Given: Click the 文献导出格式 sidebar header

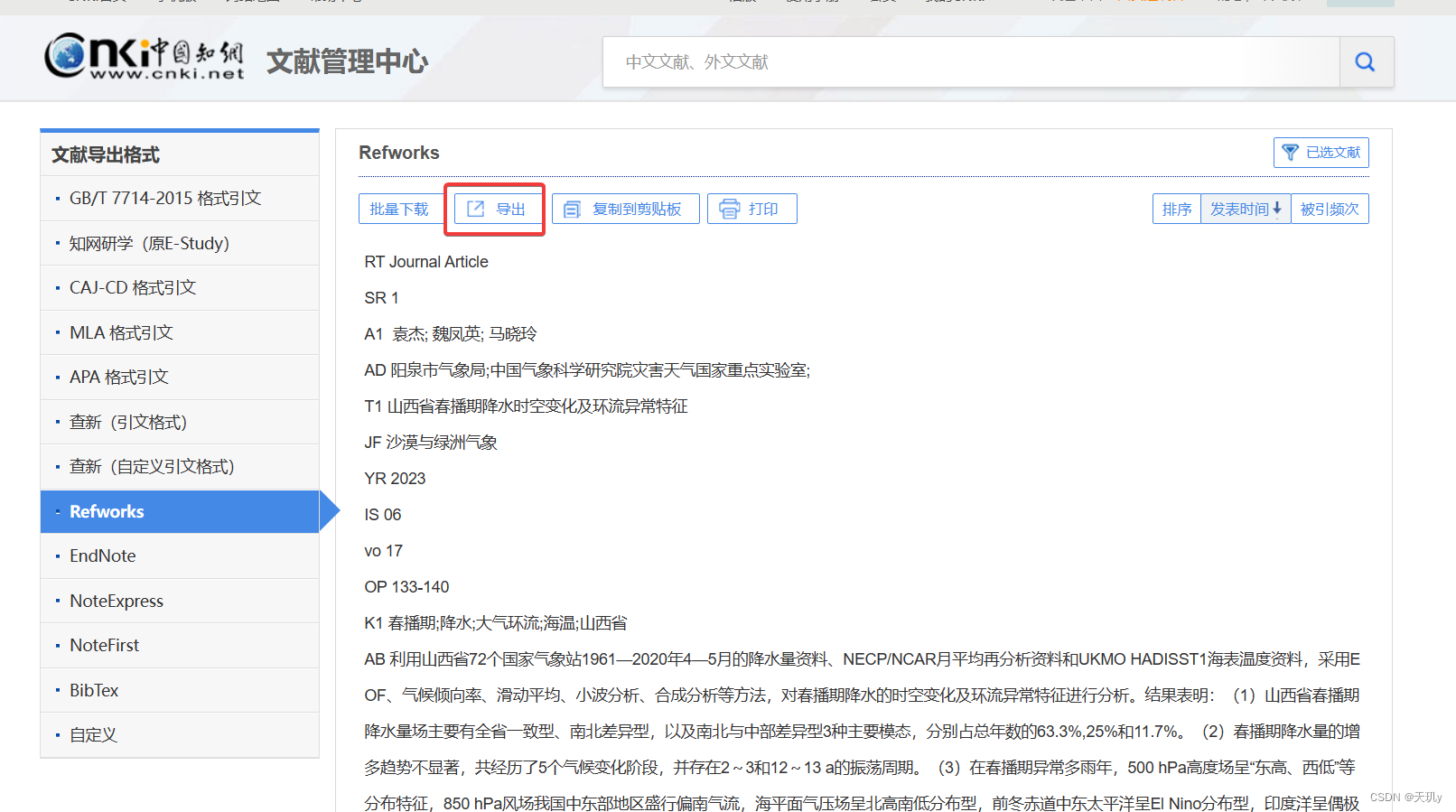Looking at the screenshot, I should 106,154.
